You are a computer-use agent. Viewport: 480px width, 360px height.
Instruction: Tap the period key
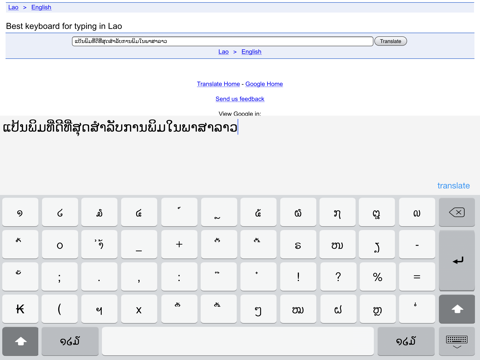[x=99, y=277]
